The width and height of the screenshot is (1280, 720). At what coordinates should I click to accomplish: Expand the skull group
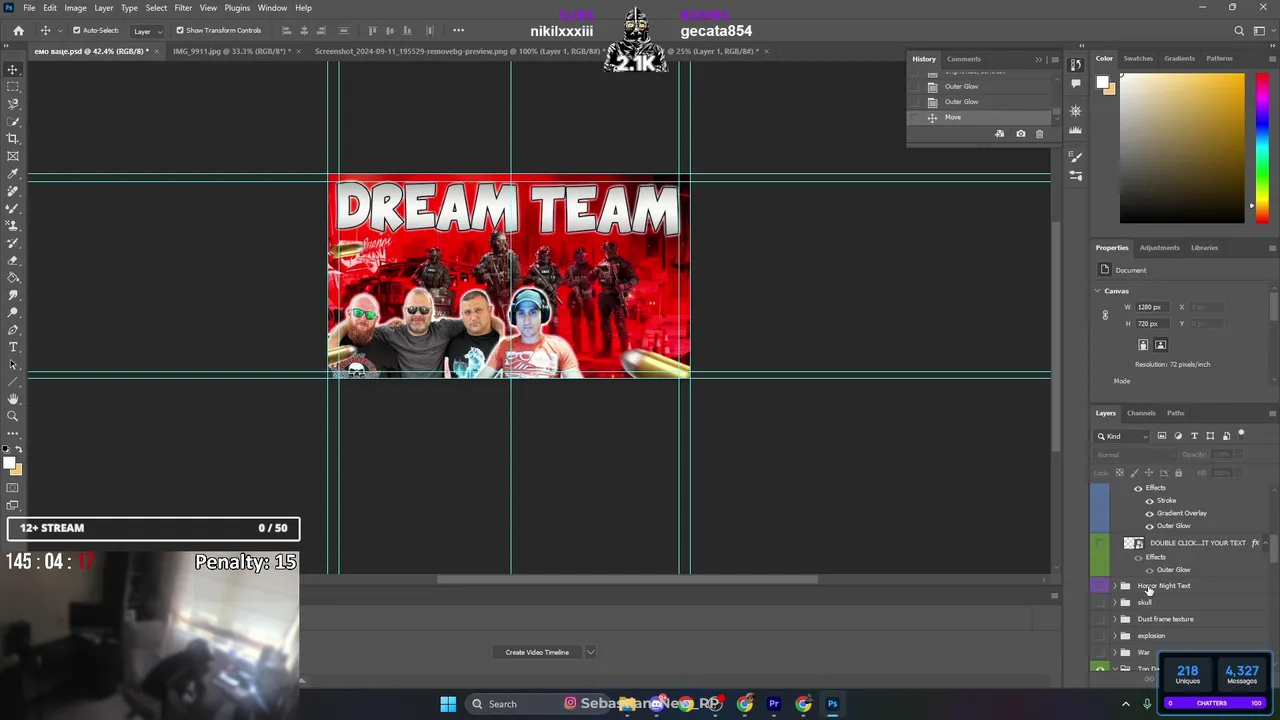(1115, 603)
